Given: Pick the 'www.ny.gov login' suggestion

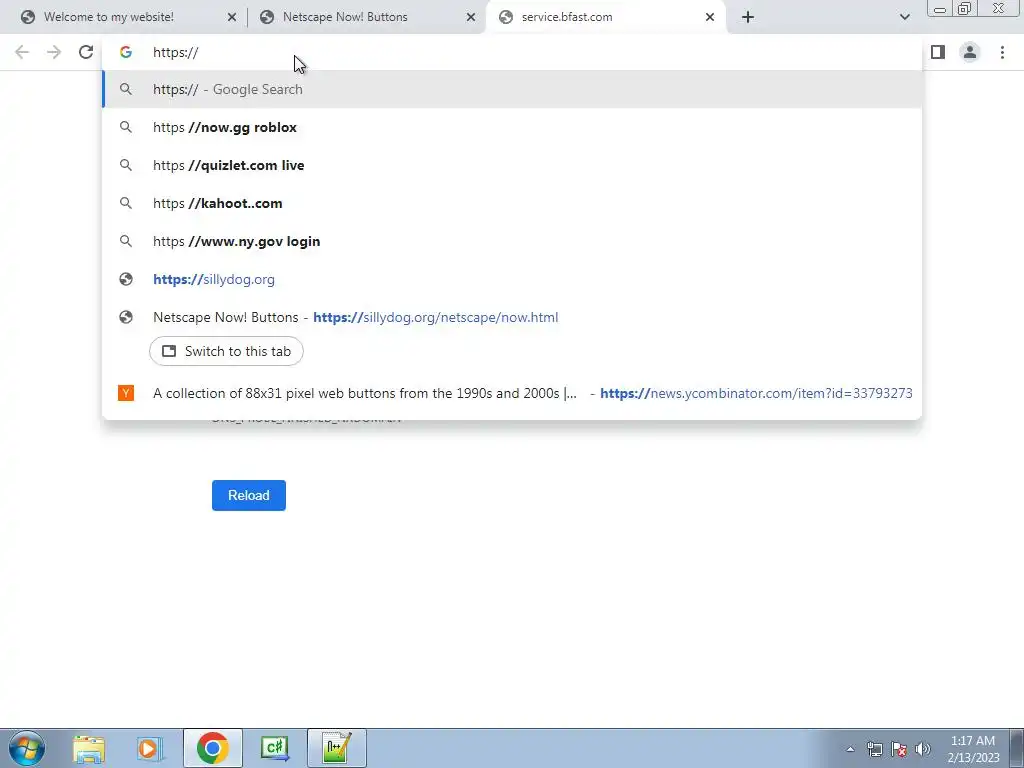Looking at the screenshot, I should (512, 241).
